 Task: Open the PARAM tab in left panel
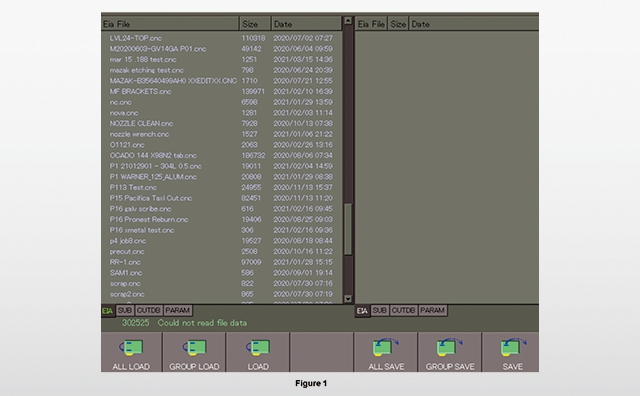click(x=178, y=310)
